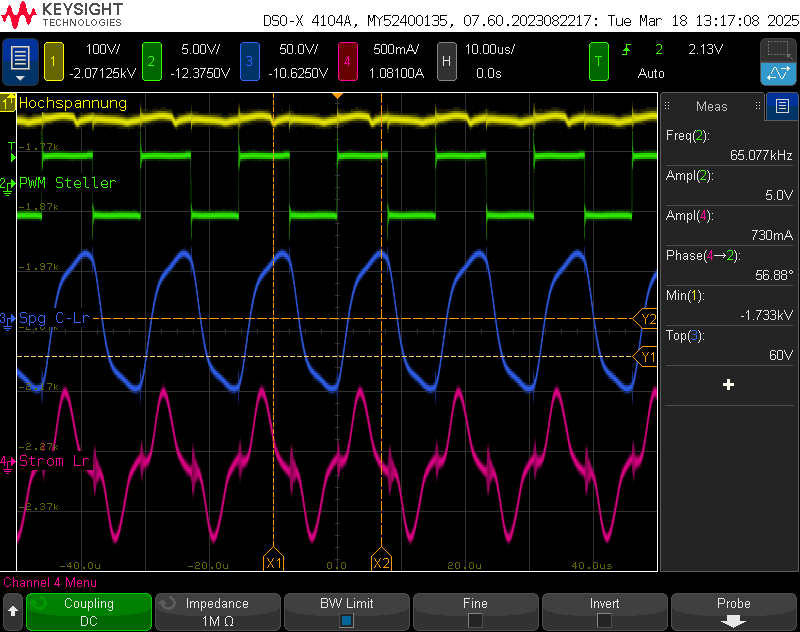Select the blue channel 3 badge

click(249, 62)
